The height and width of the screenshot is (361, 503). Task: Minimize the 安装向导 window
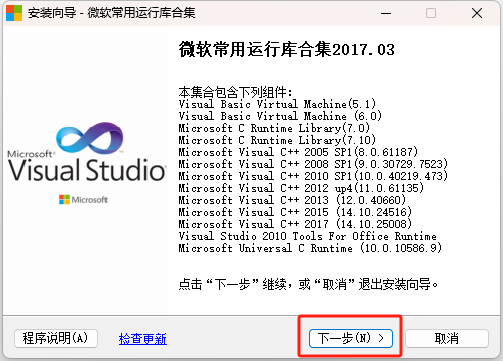click(x=386, y=13)
